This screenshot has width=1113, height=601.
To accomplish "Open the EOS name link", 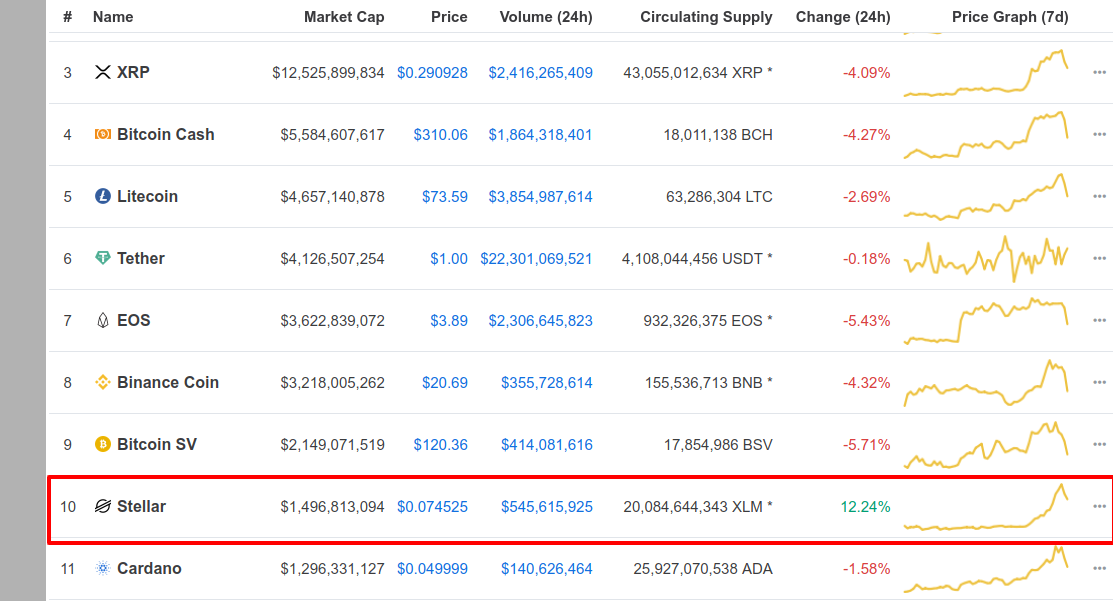I will (133, 320).
